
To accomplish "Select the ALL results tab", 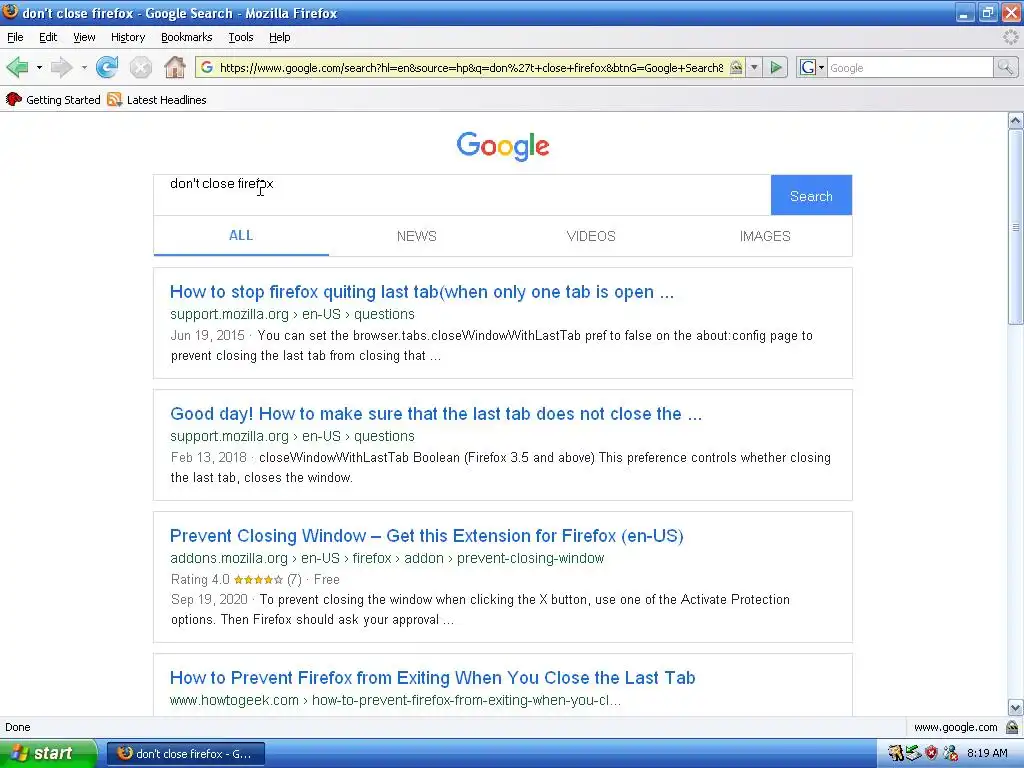I will click(241, 236).
